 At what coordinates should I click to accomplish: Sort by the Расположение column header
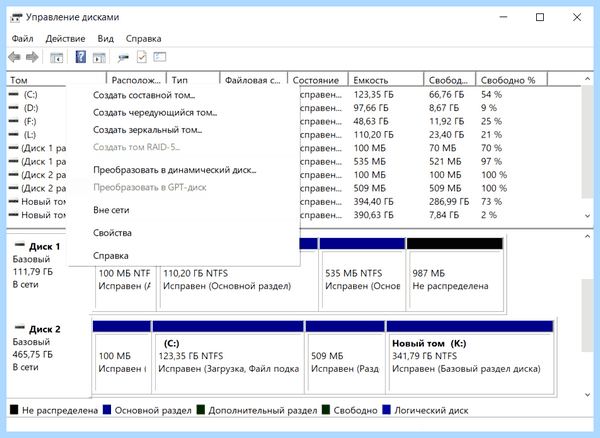[x=136, y=80]
